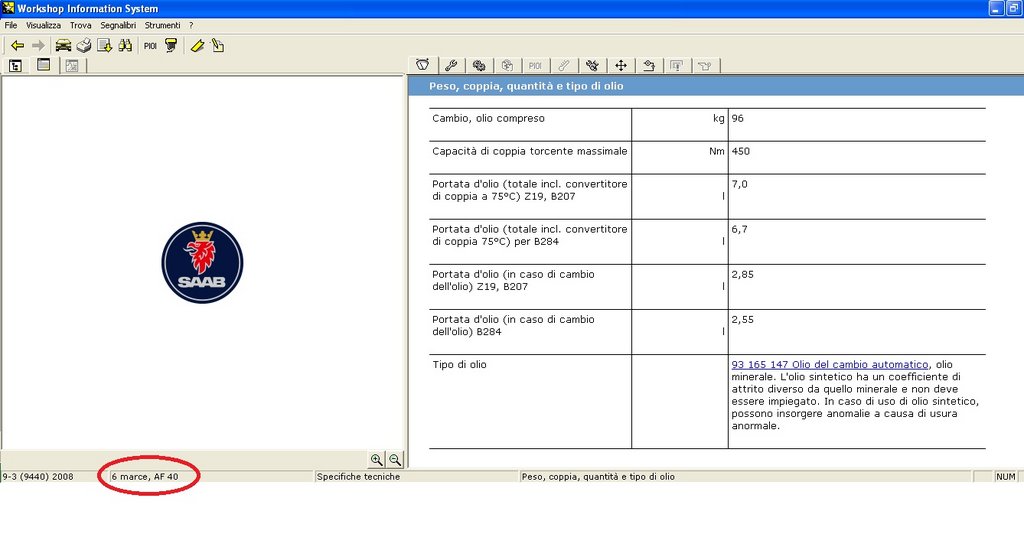The image size is (1024, 534).
Task: Open search with the binoculars icon
Action: click(x=126, y=45)
